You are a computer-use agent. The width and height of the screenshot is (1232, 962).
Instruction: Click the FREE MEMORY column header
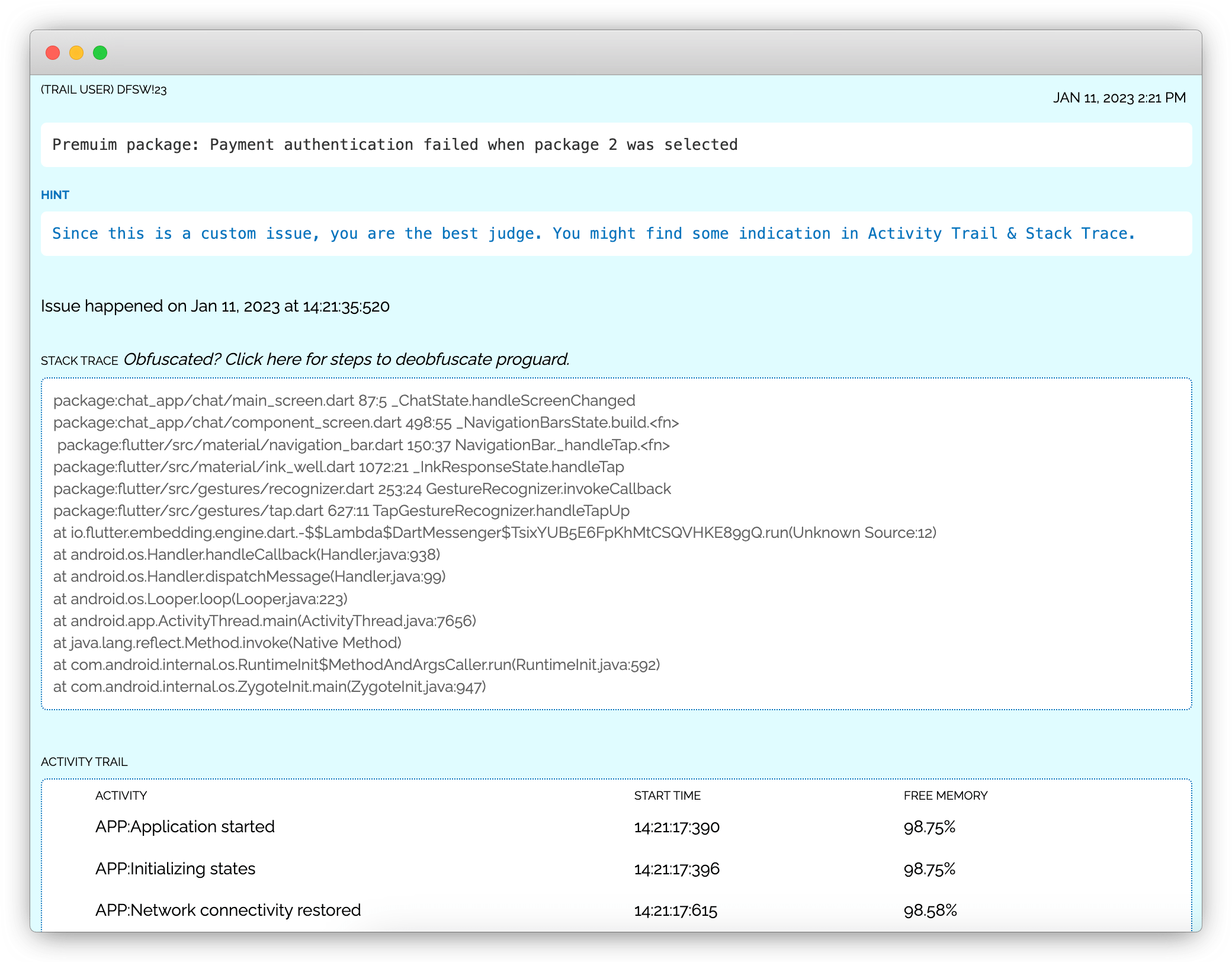coord(945,796)
